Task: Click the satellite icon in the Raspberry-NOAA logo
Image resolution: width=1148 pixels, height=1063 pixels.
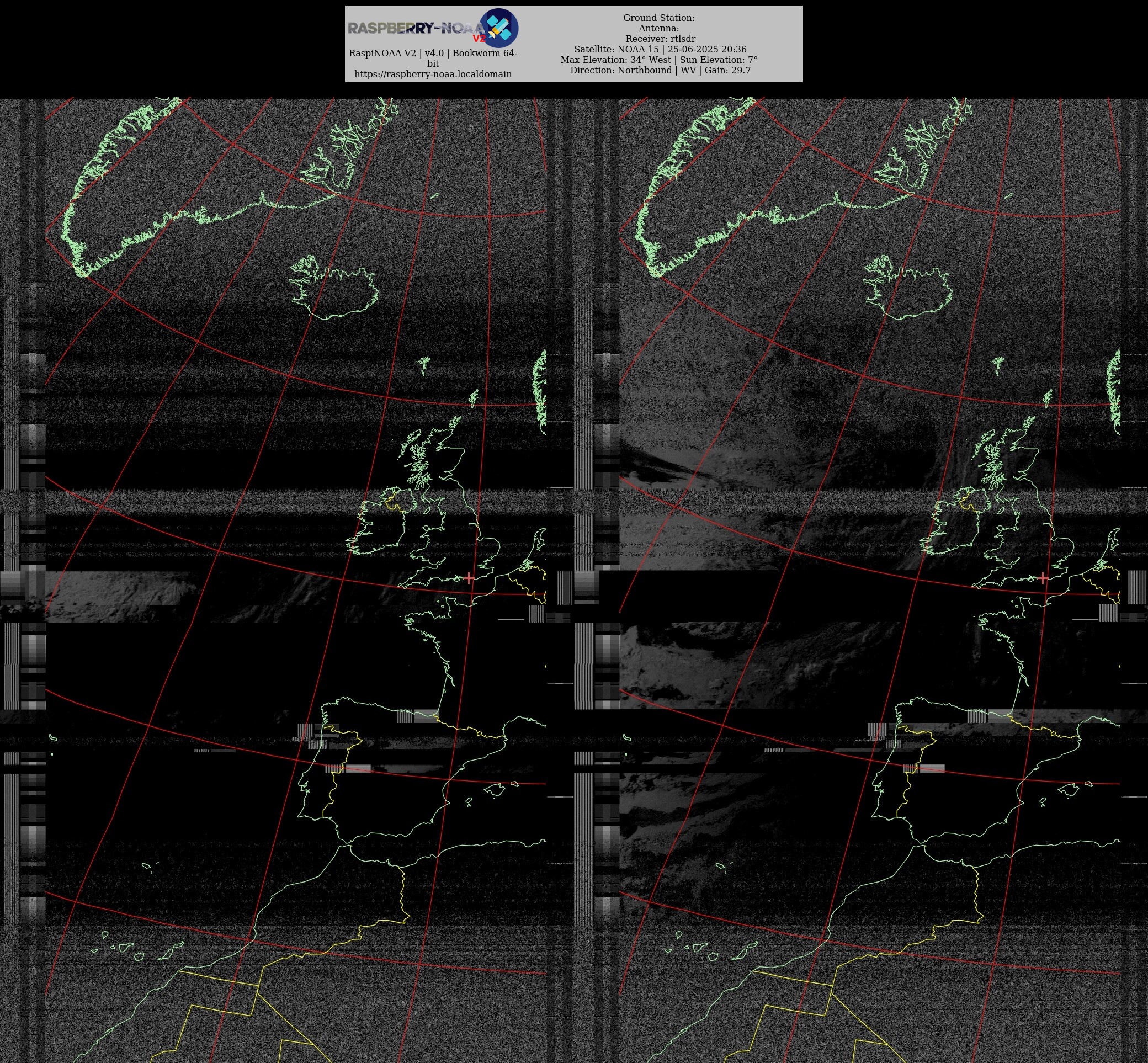Action: coord(498,28)
